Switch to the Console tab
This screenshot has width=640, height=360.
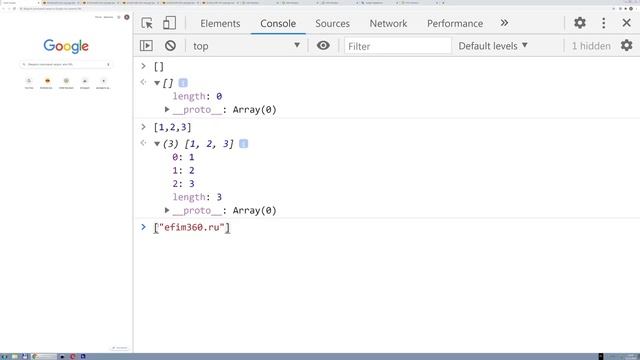point(278,24)
